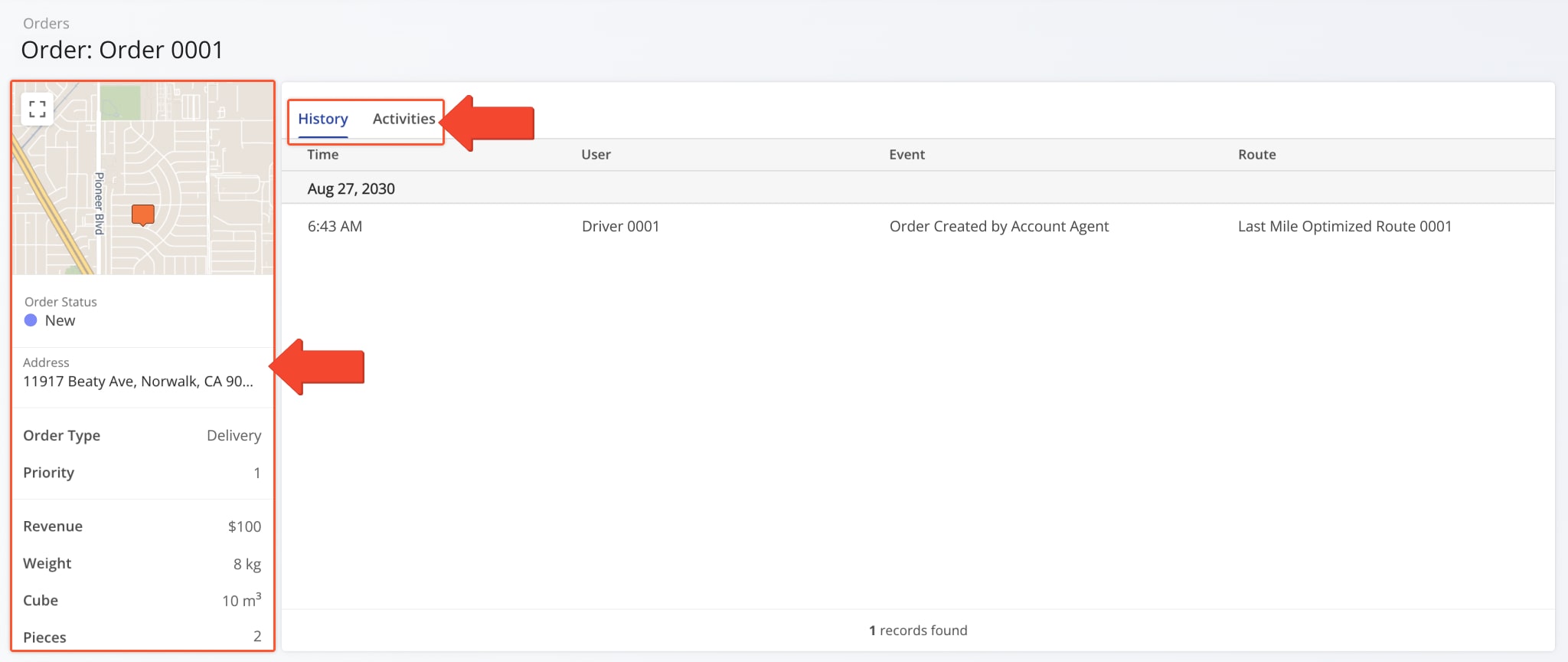Click the 6:43 AM time cell
Image resolution: width=1568 pixels, height=662 pixels.
(x=335, y=227)
